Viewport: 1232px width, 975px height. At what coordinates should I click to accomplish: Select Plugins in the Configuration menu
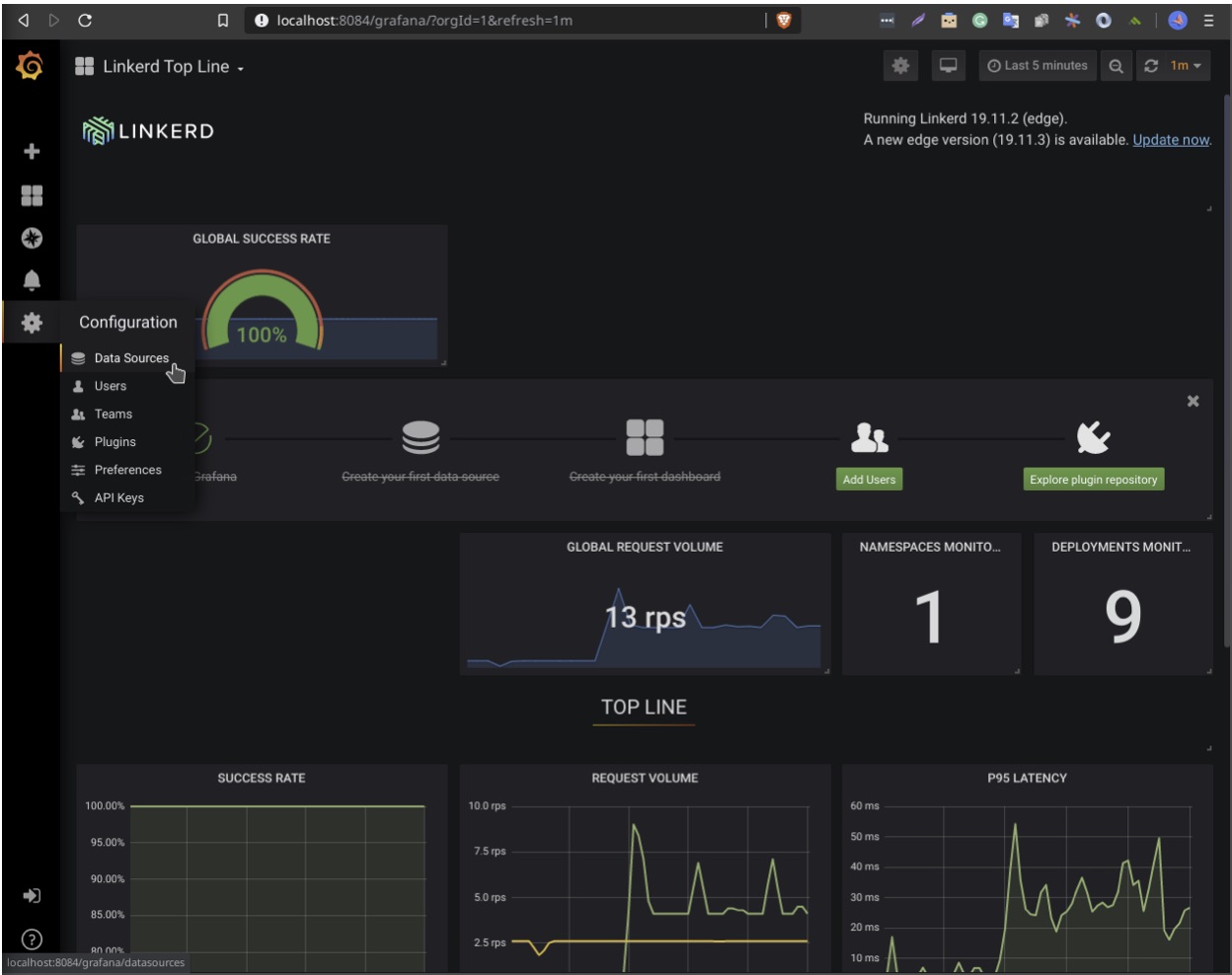tap(128, 441)
